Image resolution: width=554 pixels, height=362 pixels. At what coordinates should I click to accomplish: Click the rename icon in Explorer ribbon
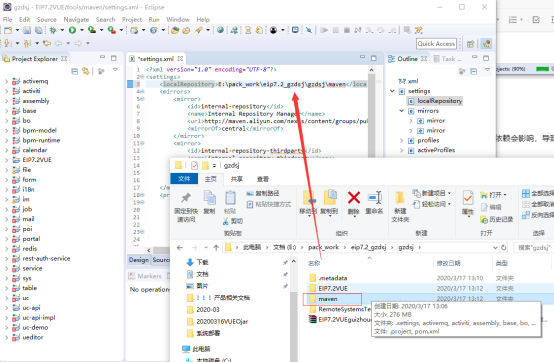coord(375,198)
